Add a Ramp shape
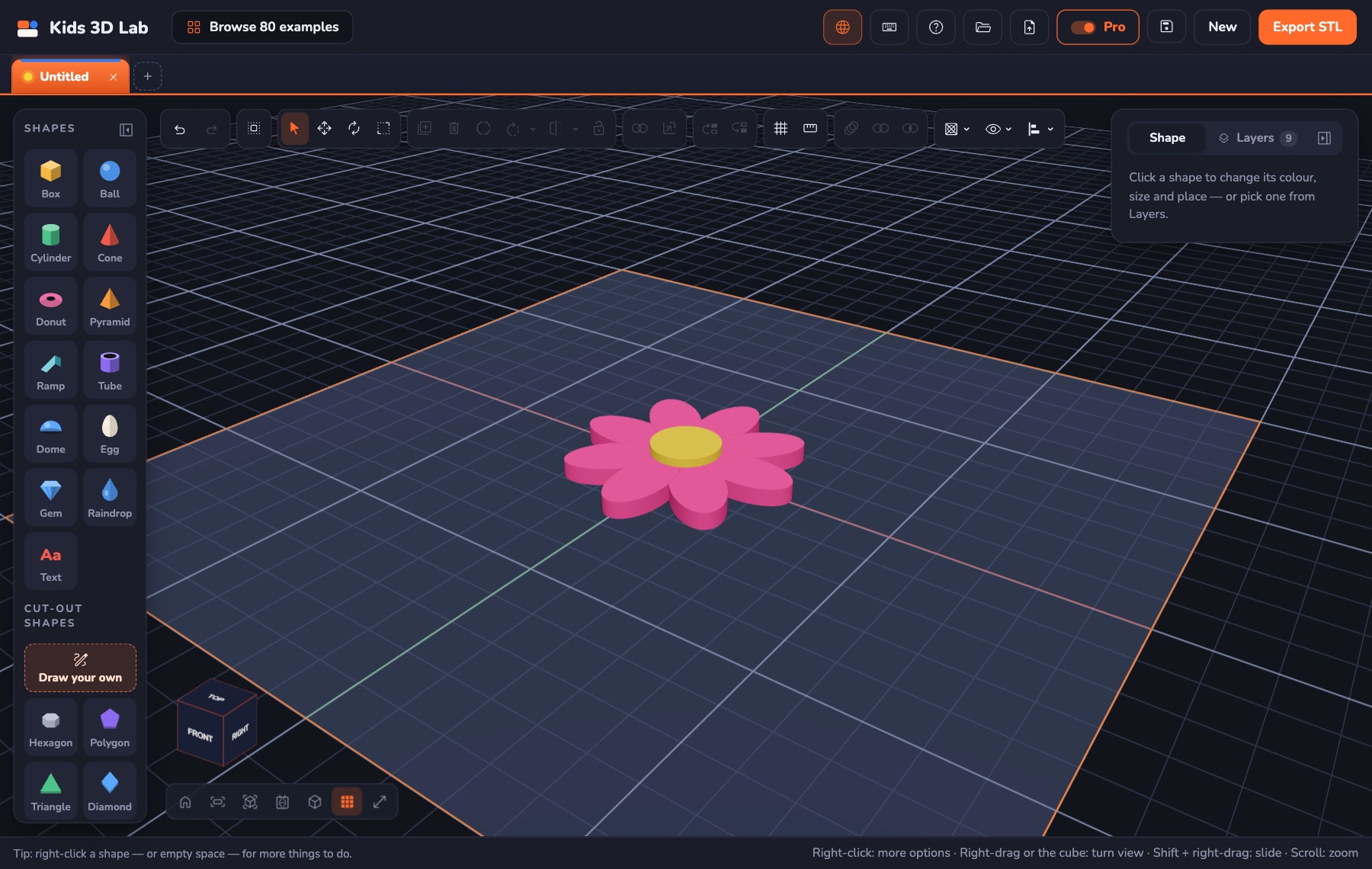This screenshot has width=1372, height=869. coord(50,370)
